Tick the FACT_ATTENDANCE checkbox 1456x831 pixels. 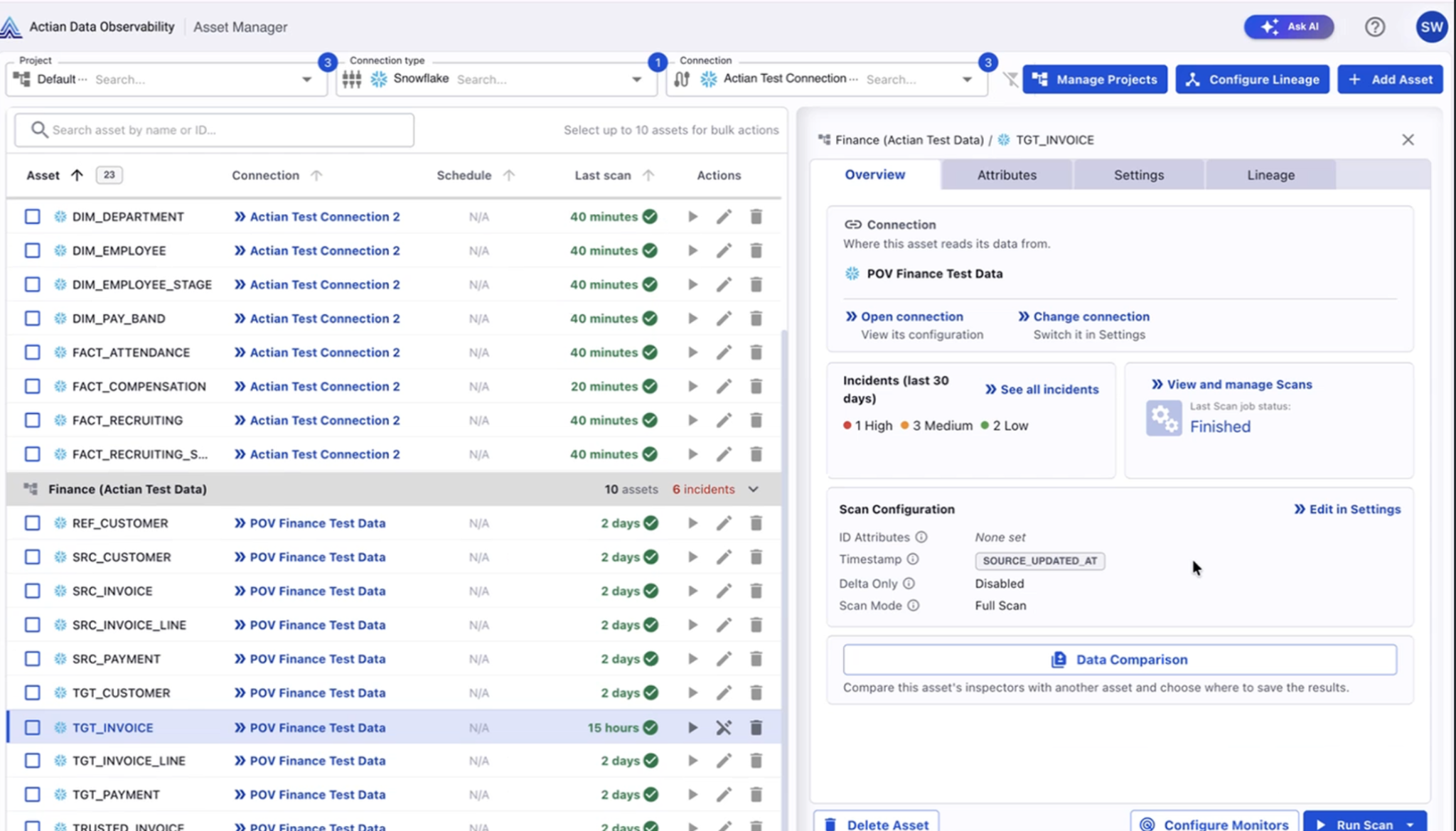click(x=32, y=353)
